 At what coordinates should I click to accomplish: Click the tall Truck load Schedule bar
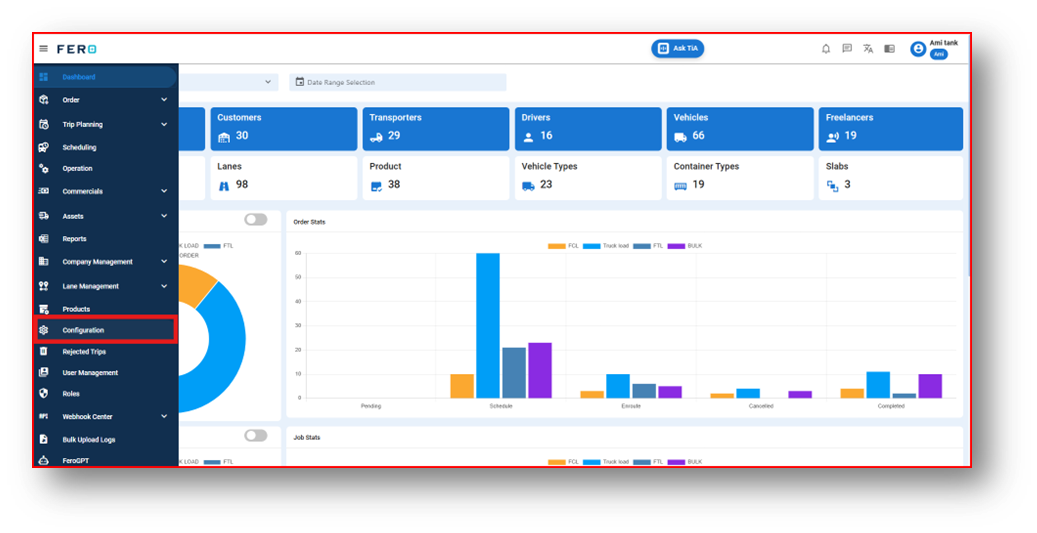click(488, 325)
